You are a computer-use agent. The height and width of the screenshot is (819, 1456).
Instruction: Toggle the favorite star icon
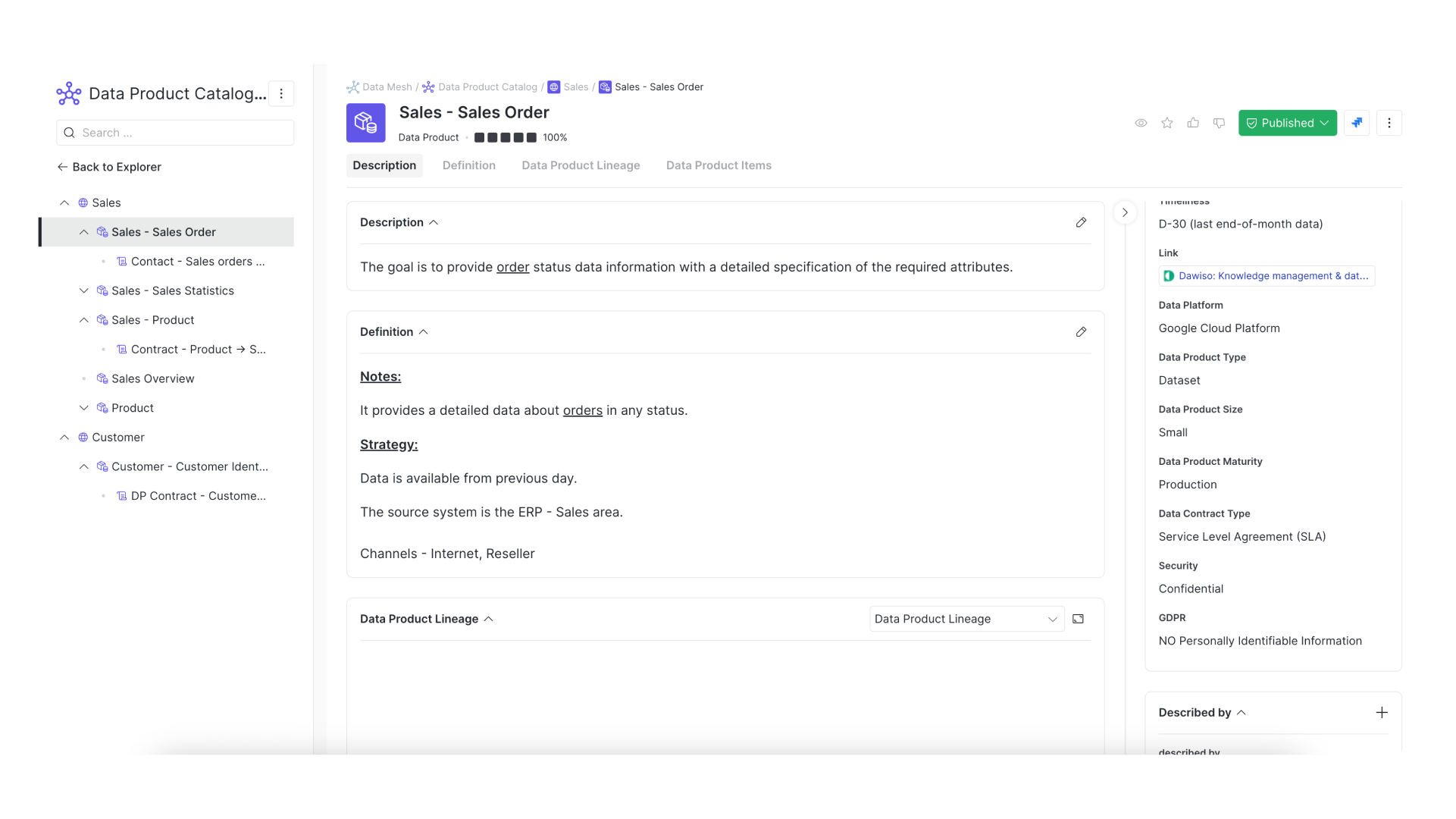click(x=1167, y=123)
